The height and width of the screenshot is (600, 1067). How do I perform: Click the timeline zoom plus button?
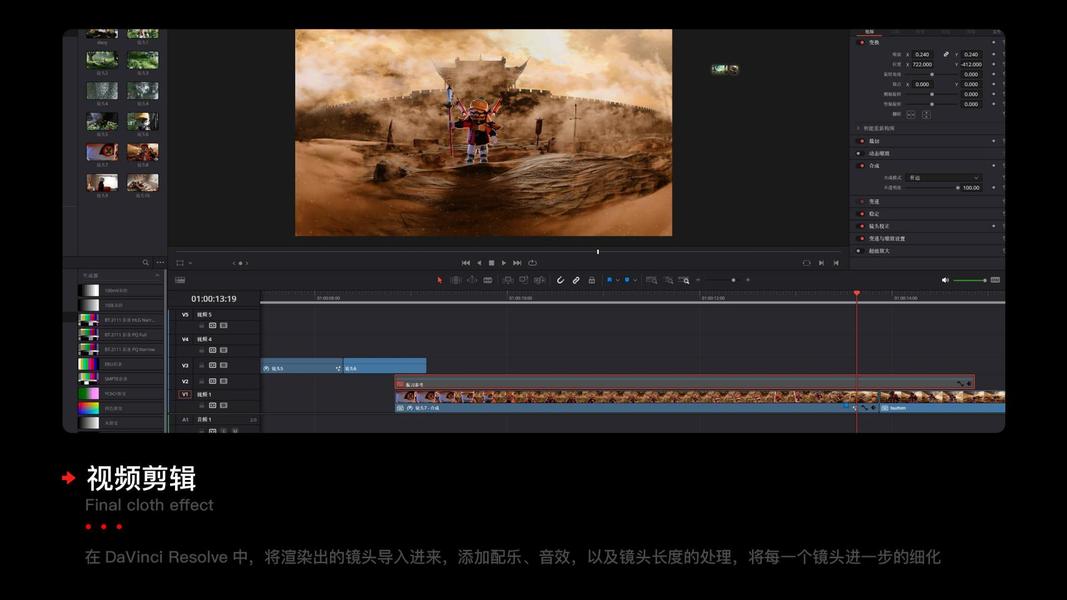pos(748,280)
